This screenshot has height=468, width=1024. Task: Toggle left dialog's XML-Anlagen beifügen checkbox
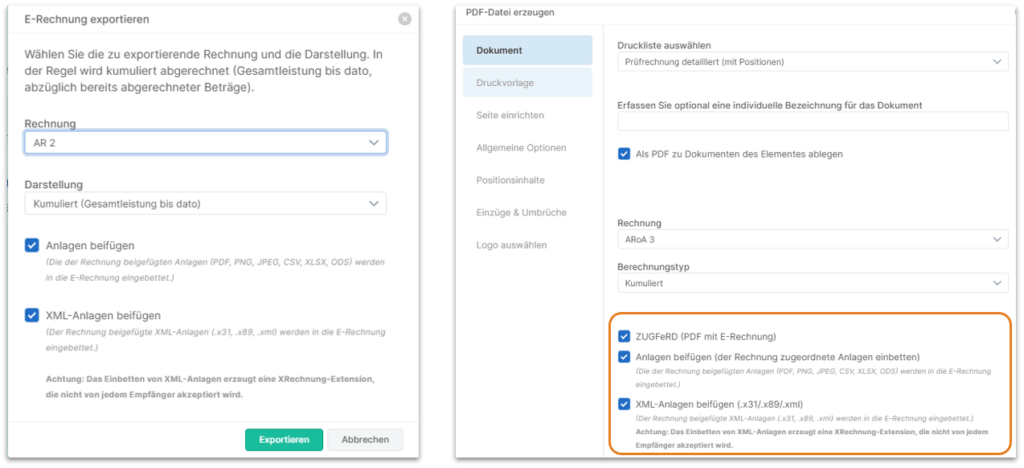pyautogui.click(x=32, y=315)
